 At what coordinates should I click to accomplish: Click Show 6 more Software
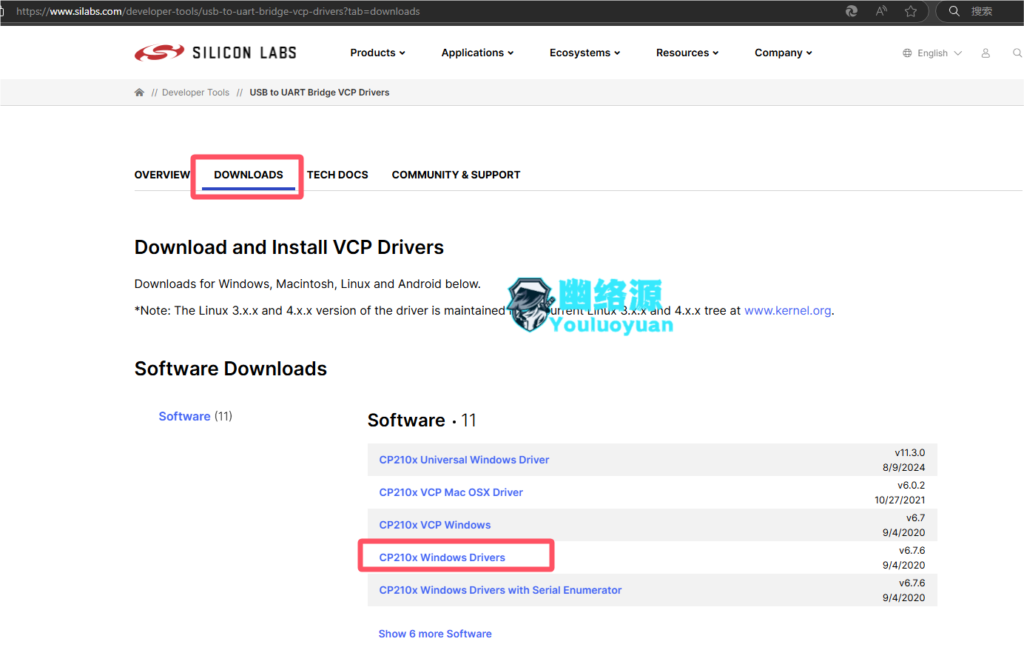click(x=435, y=634)
